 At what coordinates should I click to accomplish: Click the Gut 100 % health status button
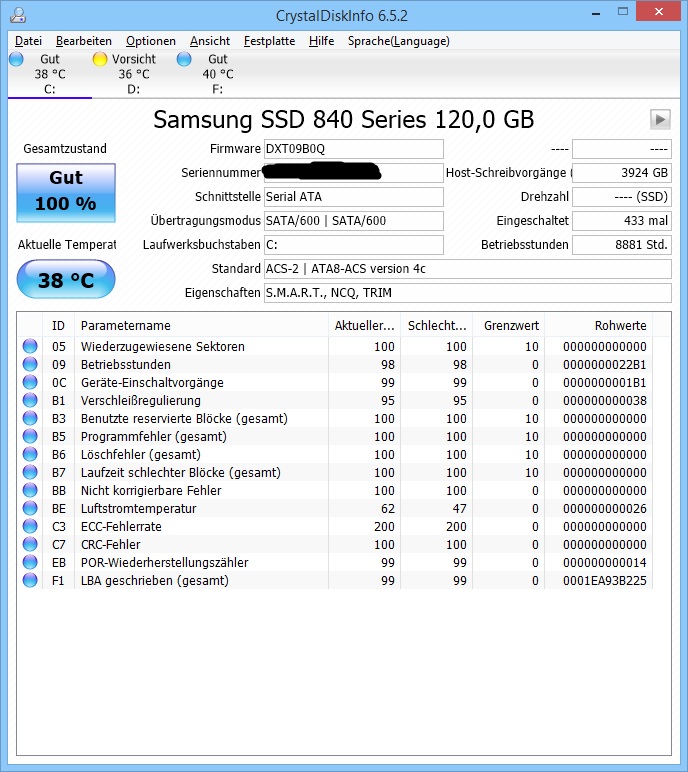[66, 193]
